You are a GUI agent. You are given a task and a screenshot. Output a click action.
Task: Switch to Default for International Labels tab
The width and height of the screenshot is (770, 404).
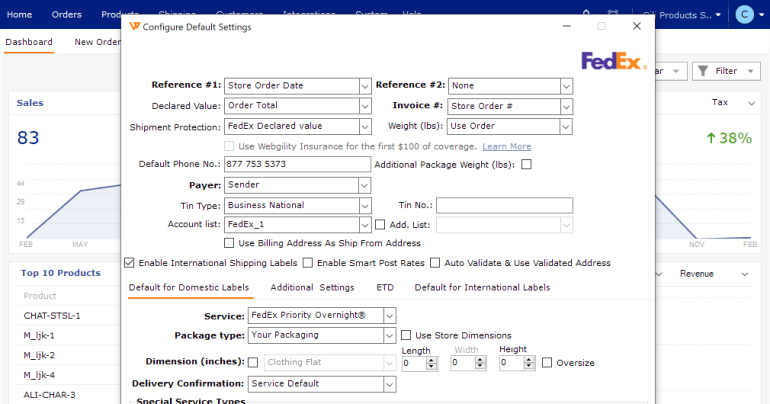pos(482,288)
